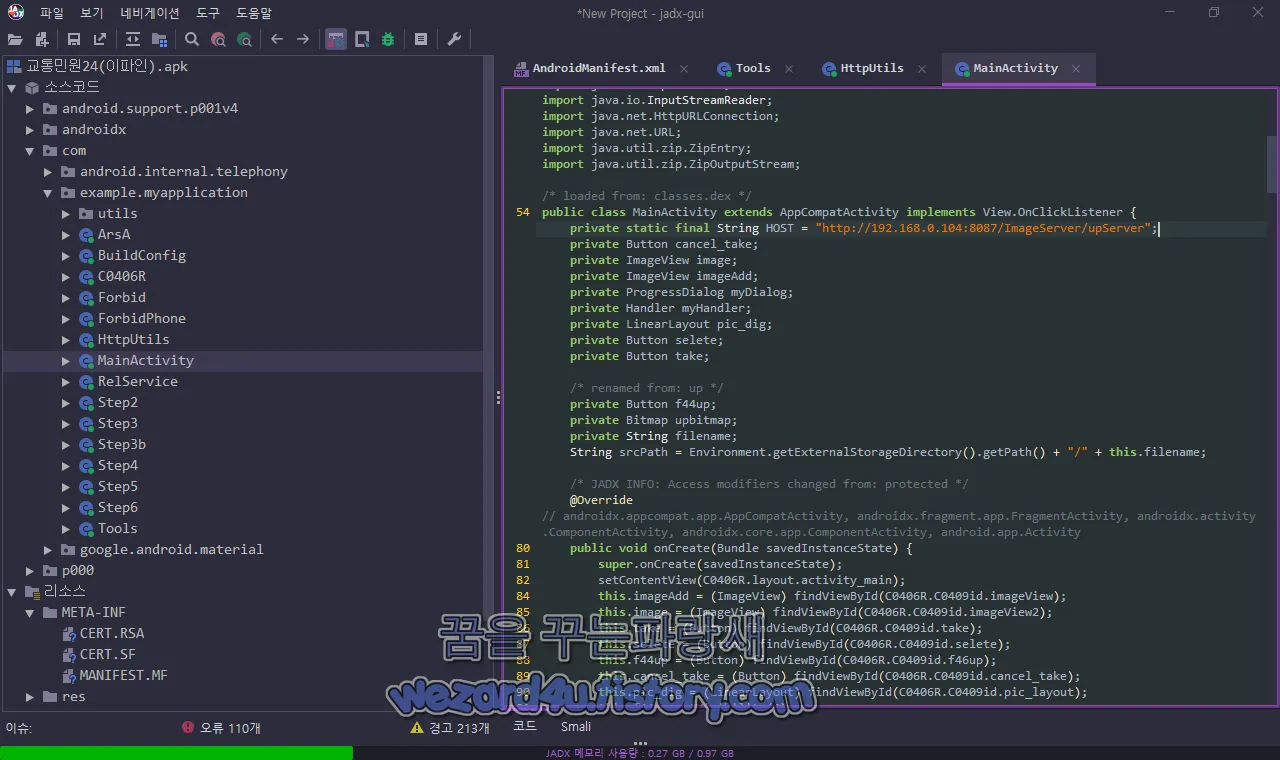Open the MANIFEST.MF file
Screen dimensions: 1280x760
[x=123, y=675]
